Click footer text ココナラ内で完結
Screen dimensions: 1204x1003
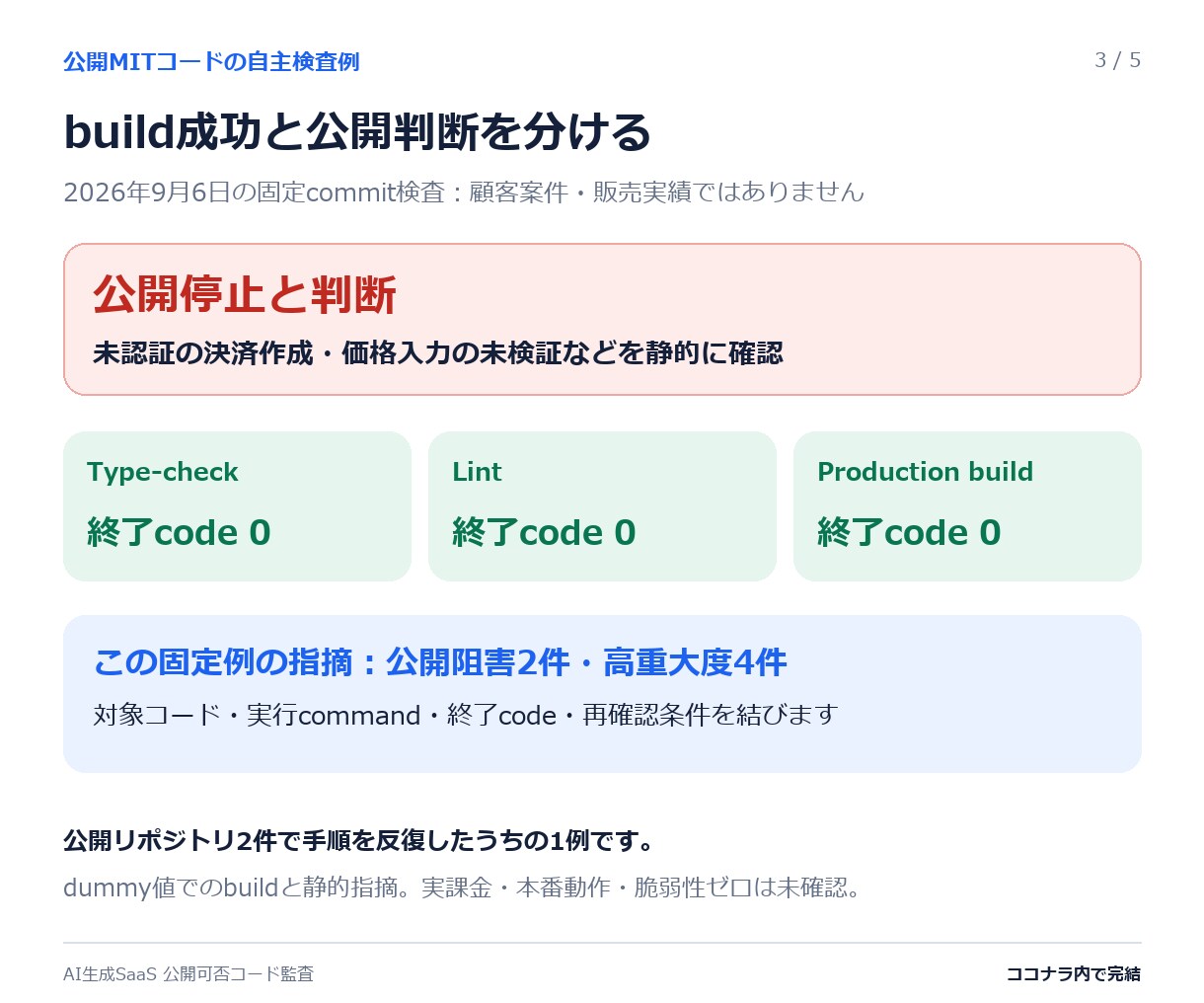click(1073, 973)
